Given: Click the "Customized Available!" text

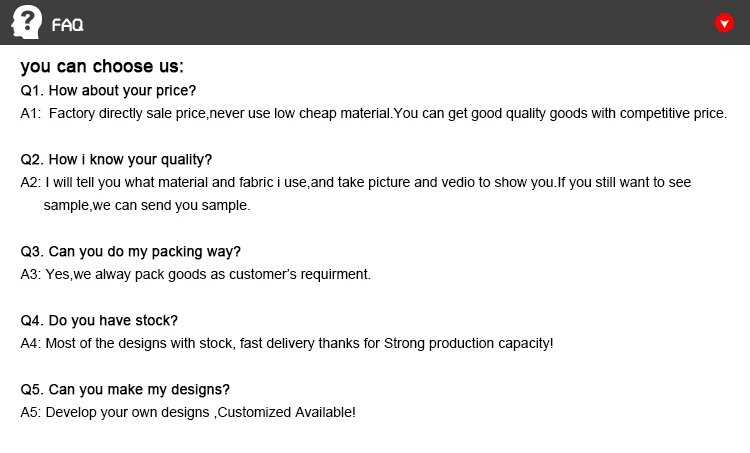Looking at the screenshot, I should click(x=287, y=412).
